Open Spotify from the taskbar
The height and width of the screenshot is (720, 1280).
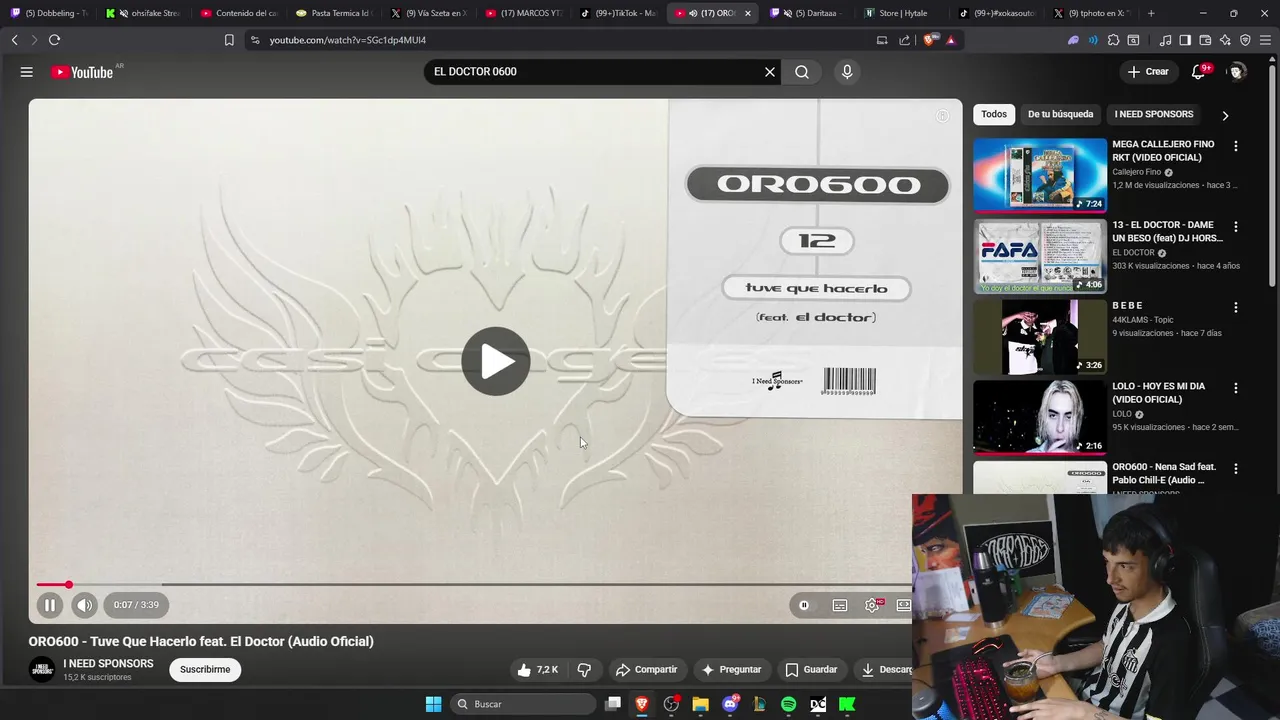788,704
